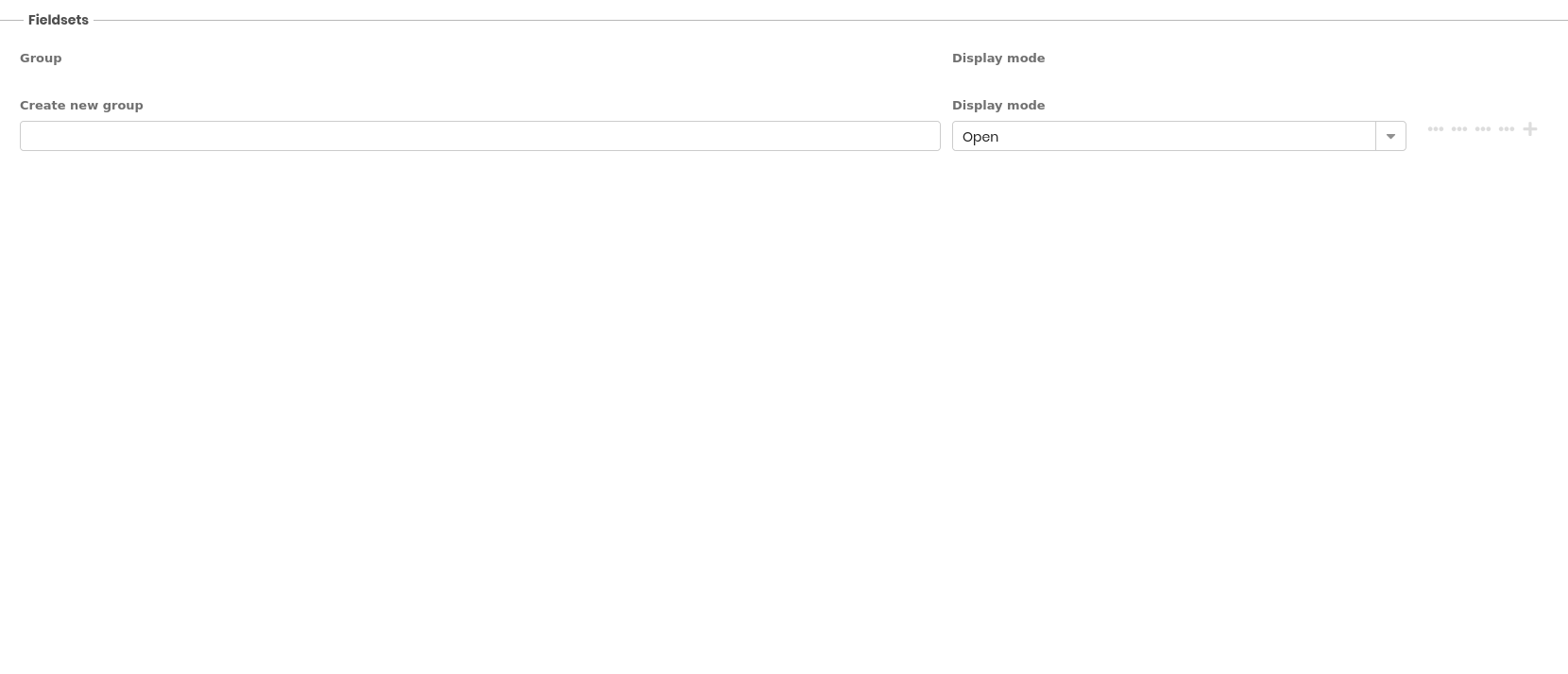The image size is (1568, 674).
Task: Focus the Create new group text field
Action: pos(480,136)
